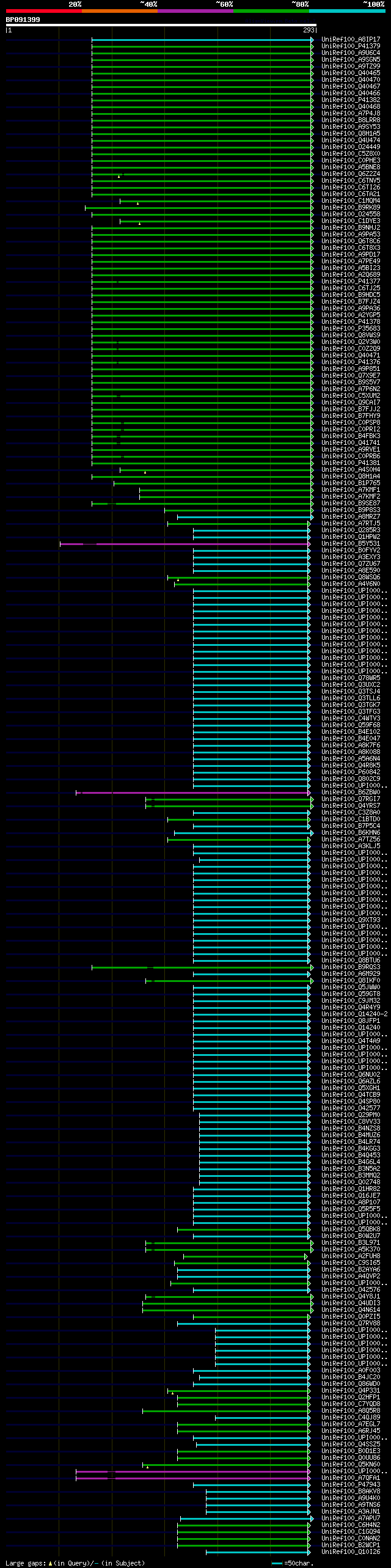Click the UniRef100_A8IP17 hit label

pyautogui.click(x=351, y=40)
